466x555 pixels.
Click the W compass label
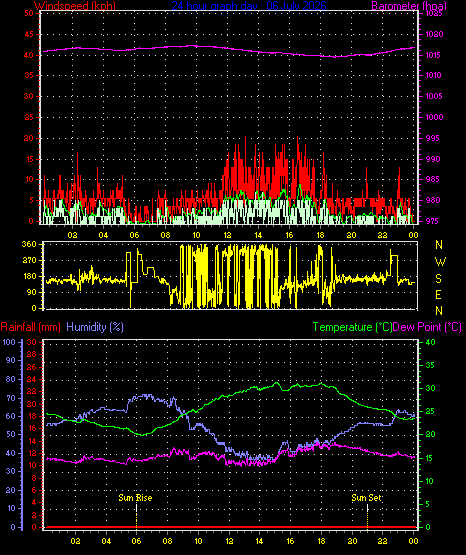tap(440, 262)
